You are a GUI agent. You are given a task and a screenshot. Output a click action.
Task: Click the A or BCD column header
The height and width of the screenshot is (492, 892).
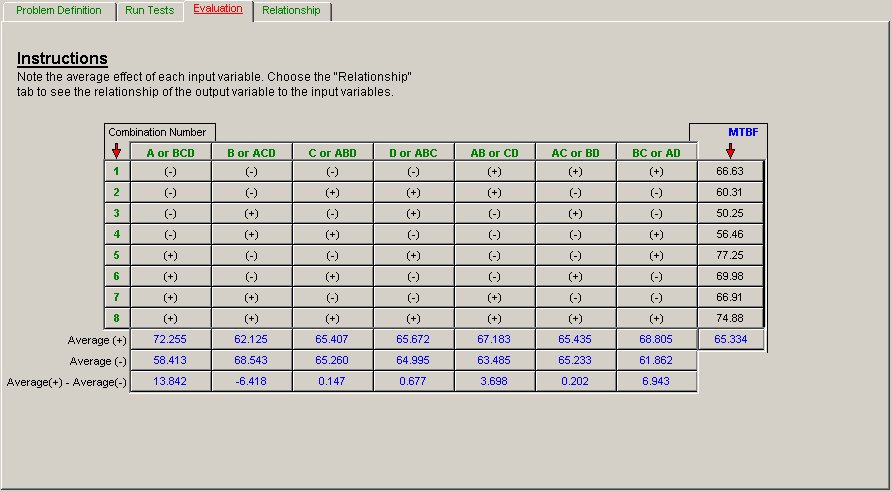click(170, 153)
